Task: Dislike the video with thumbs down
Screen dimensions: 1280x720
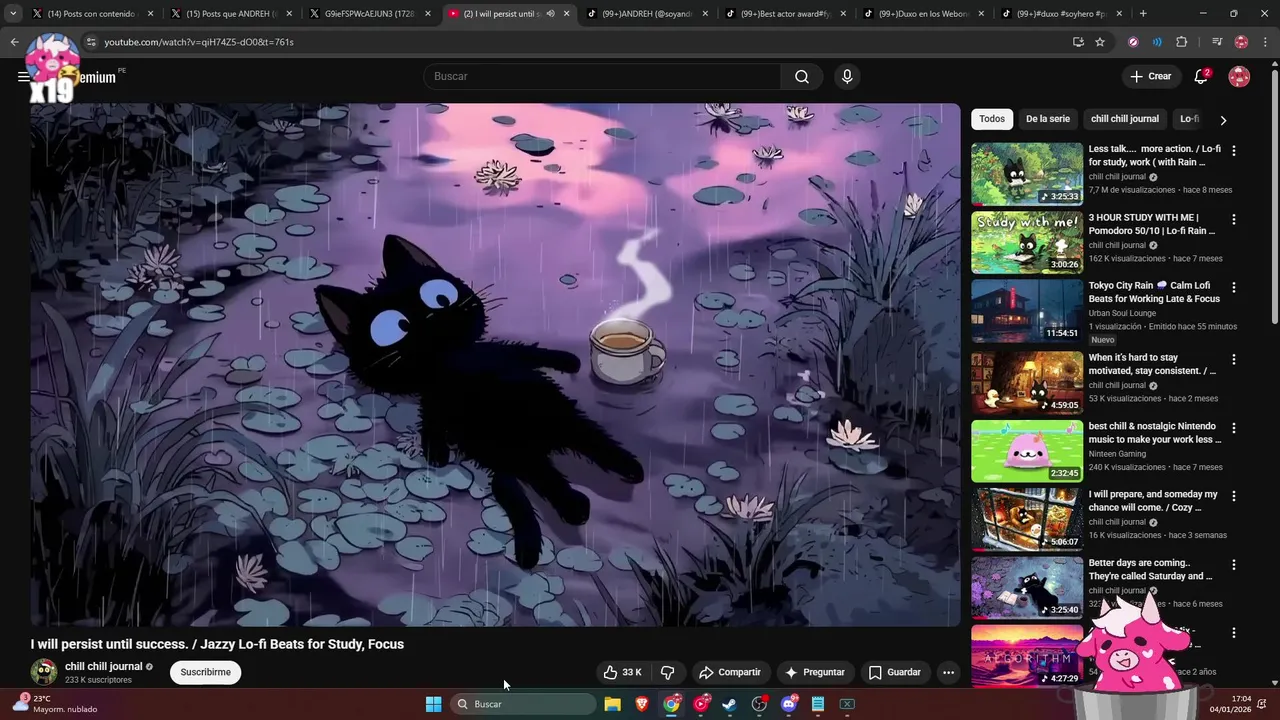Action: click(668, 672)
